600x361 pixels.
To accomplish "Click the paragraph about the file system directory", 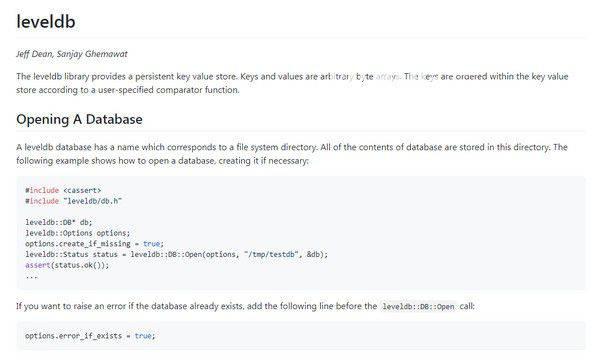I will click(x=292, y=154).
